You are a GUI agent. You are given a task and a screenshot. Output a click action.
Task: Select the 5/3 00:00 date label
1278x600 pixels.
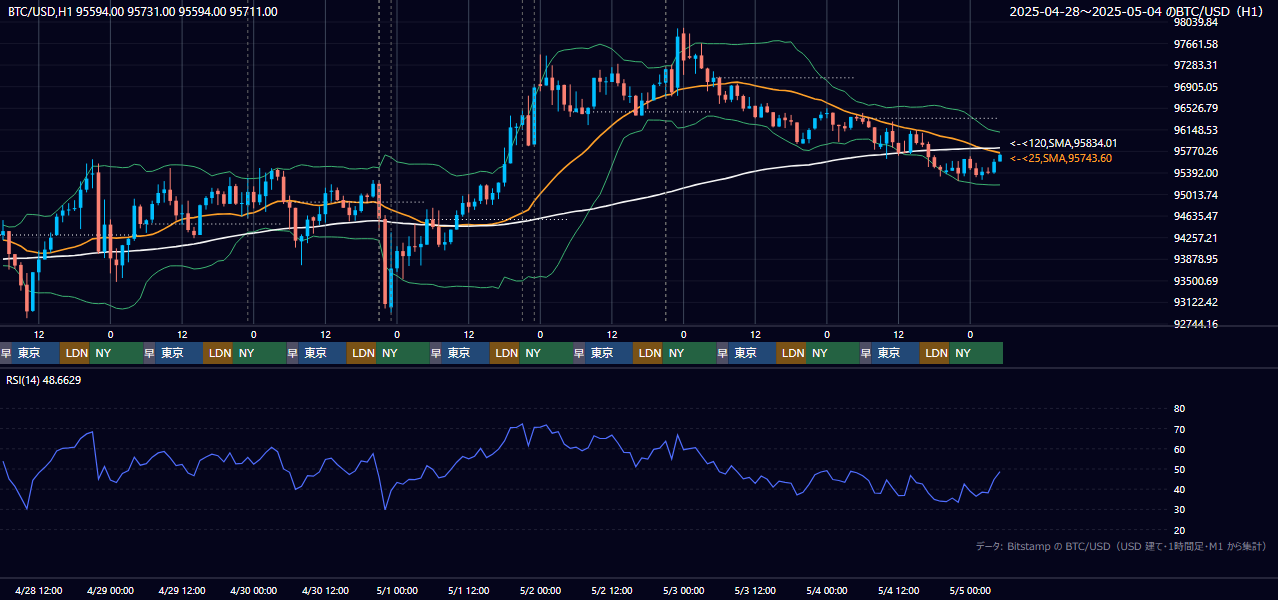click(684, 590)
